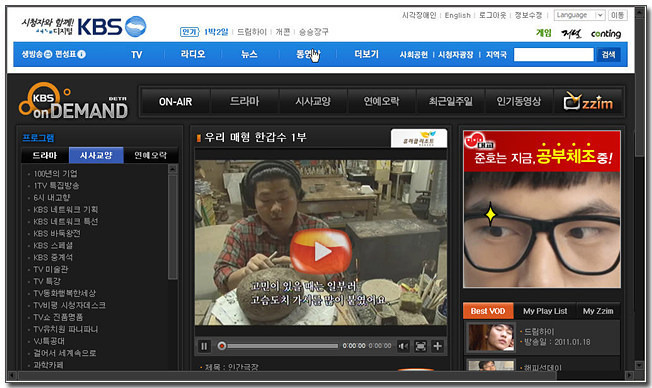
Task: Select the 연예오락 tab in onDemand navigation
Action: (x=381, y=101)
